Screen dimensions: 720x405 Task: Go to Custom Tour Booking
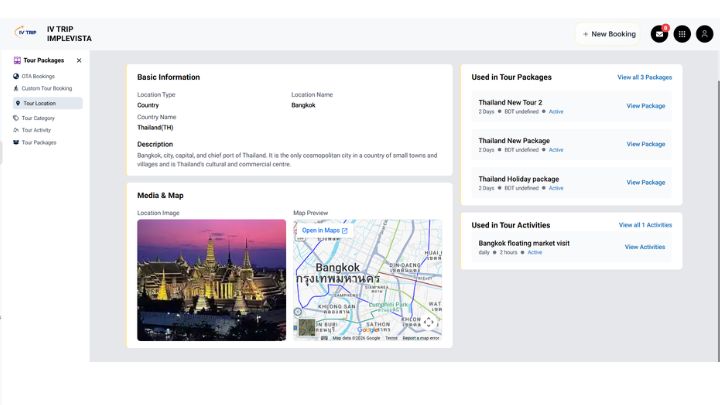pyautogui.click(x=45, y=88)
